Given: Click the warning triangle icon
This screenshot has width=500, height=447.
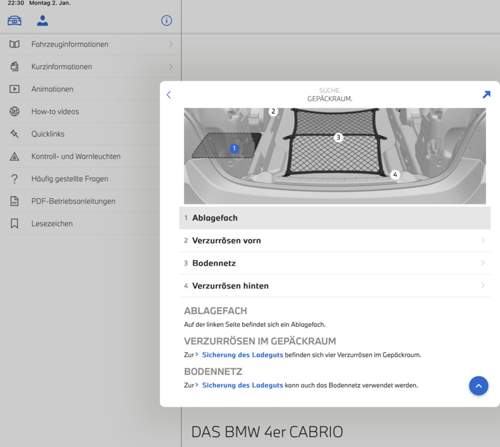Looking at the screenshot, I should (14, 156).
